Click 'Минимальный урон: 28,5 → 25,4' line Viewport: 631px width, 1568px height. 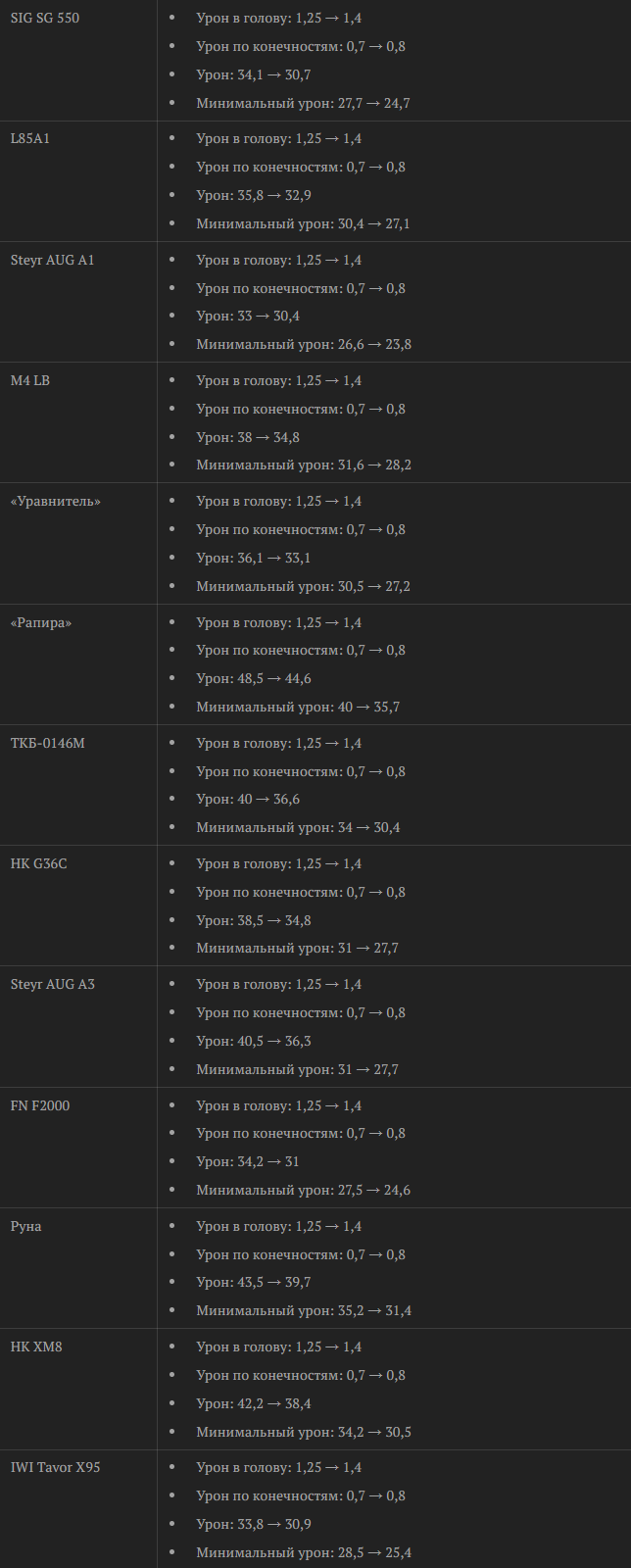[304, 1552]
